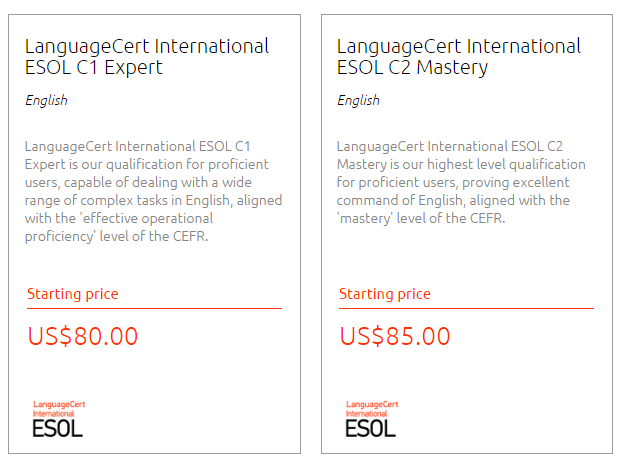
Task: Click the small red 'LanguageCert International' text in C1 logo
Action: [x=59, y=408]
